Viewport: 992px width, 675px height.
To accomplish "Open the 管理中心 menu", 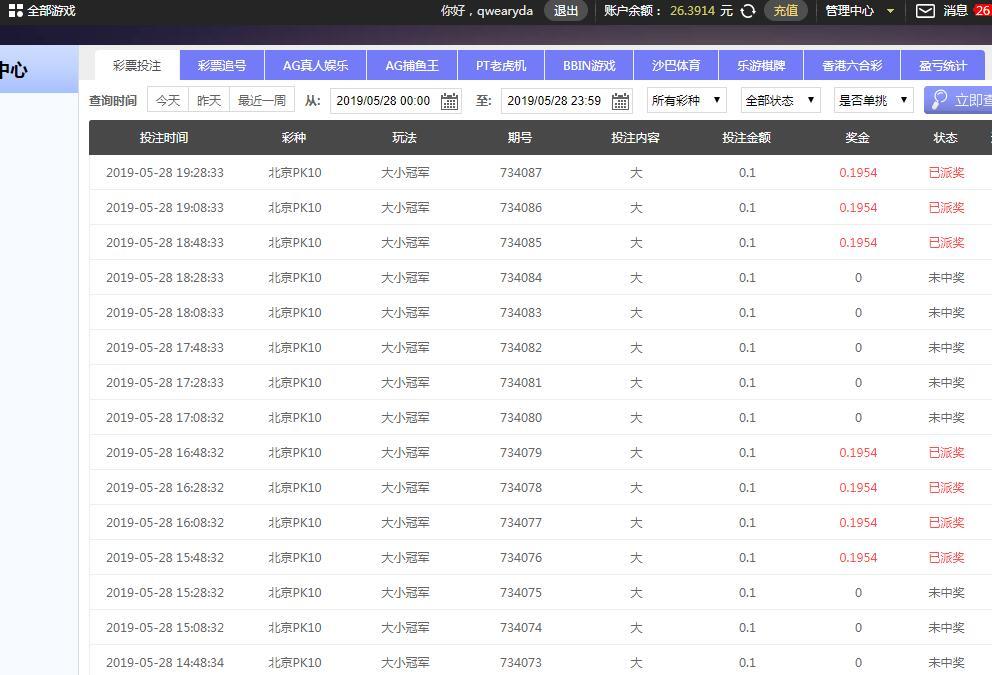I will click(850, 11).
